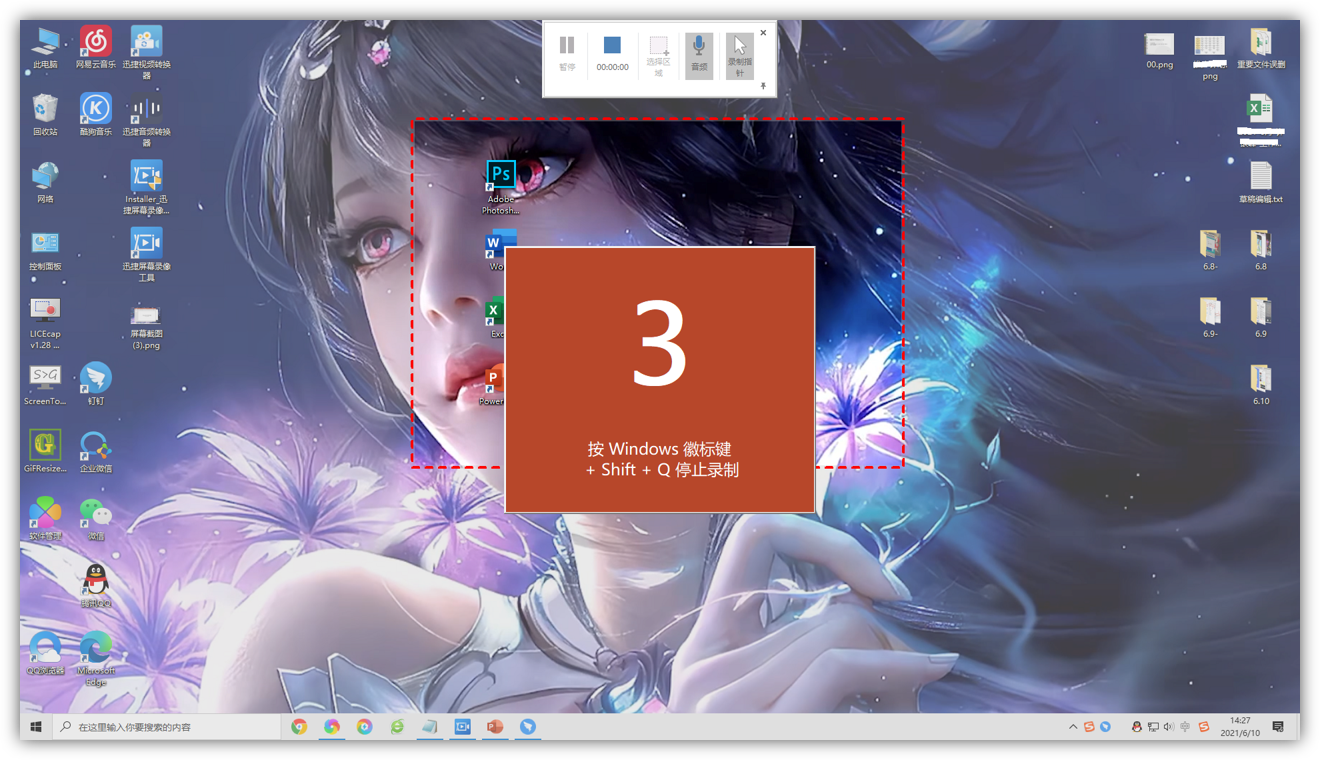
Task: Choose the 选择区域 select area tool
Action: pyautogui.click(x=658, y=55)
